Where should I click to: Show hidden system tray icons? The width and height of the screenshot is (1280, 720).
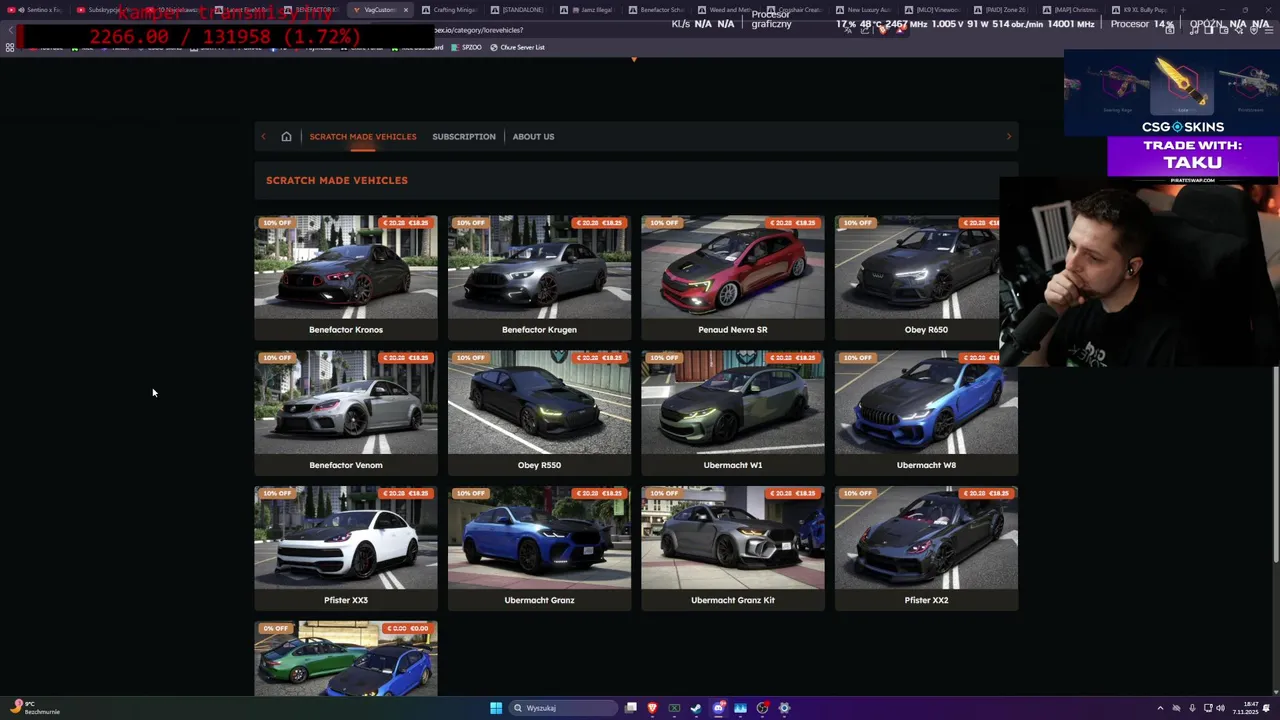(1160, 708)
